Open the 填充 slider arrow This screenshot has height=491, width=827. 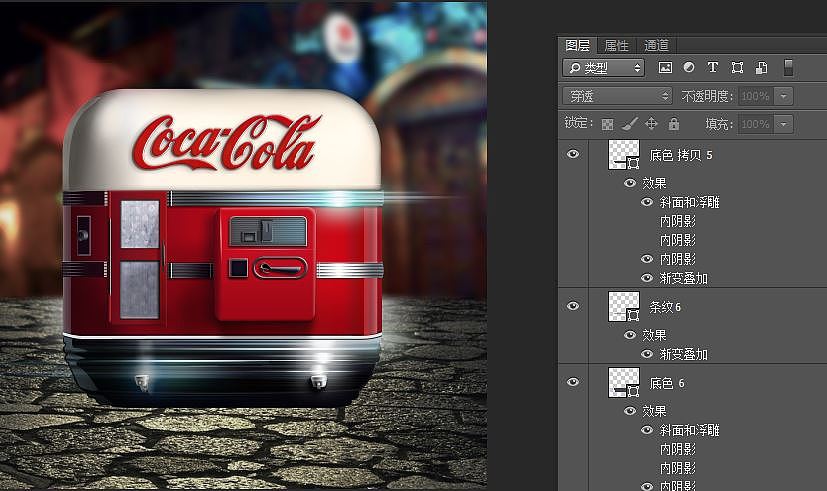(784, 124)
